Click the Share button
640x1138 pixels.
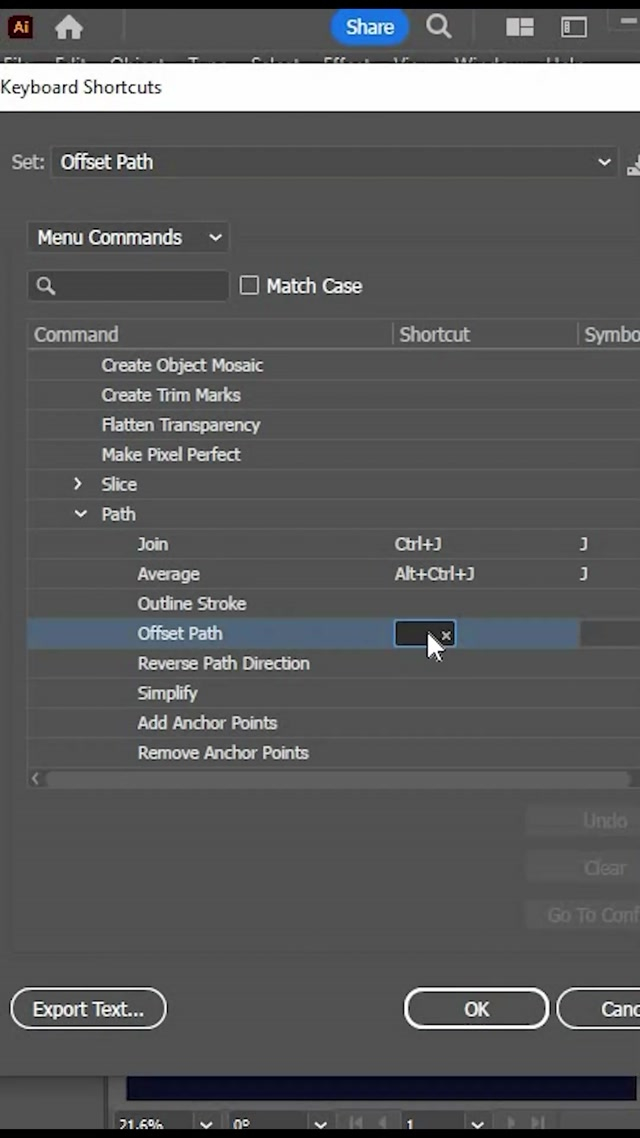[x=369, y=27]
